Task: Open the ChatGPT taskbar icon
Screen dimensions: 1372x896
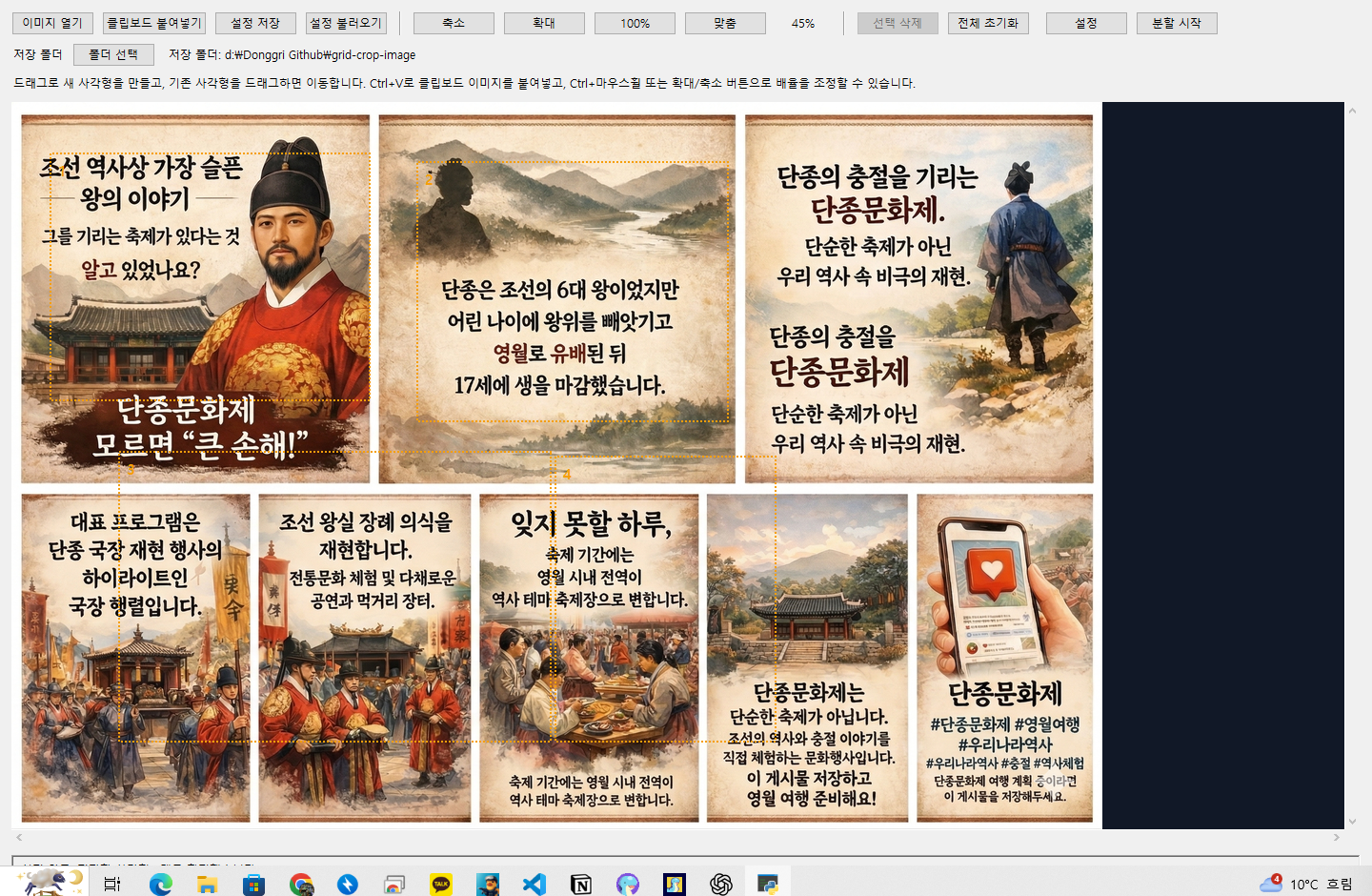Action: 720,884
